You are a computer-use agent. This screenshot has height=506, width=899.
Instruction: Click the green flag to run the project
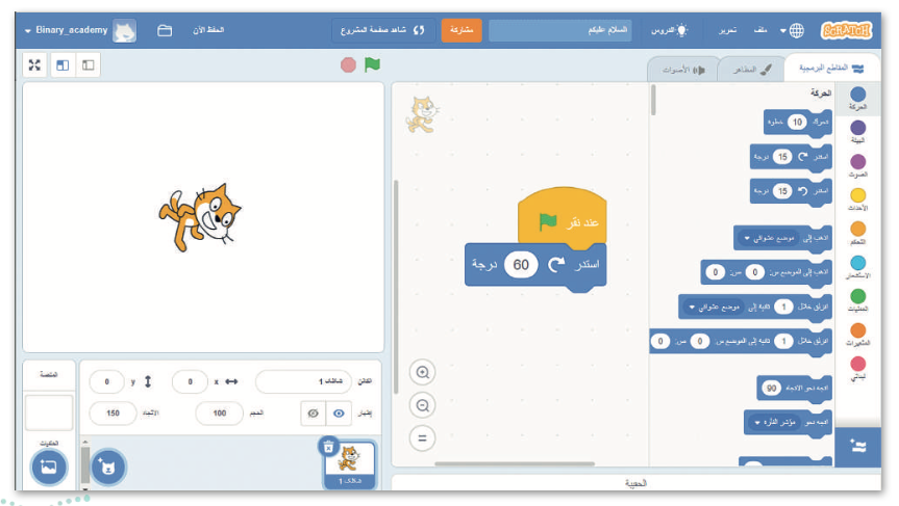[x=372, y=65]
